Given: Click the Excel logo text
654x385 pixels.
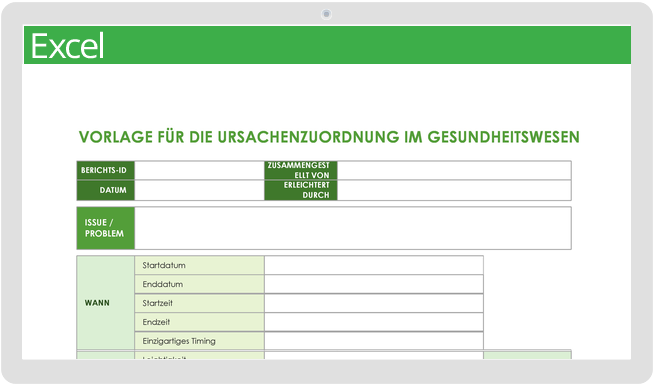Looking at the screenshot, I should coord(67,46).
